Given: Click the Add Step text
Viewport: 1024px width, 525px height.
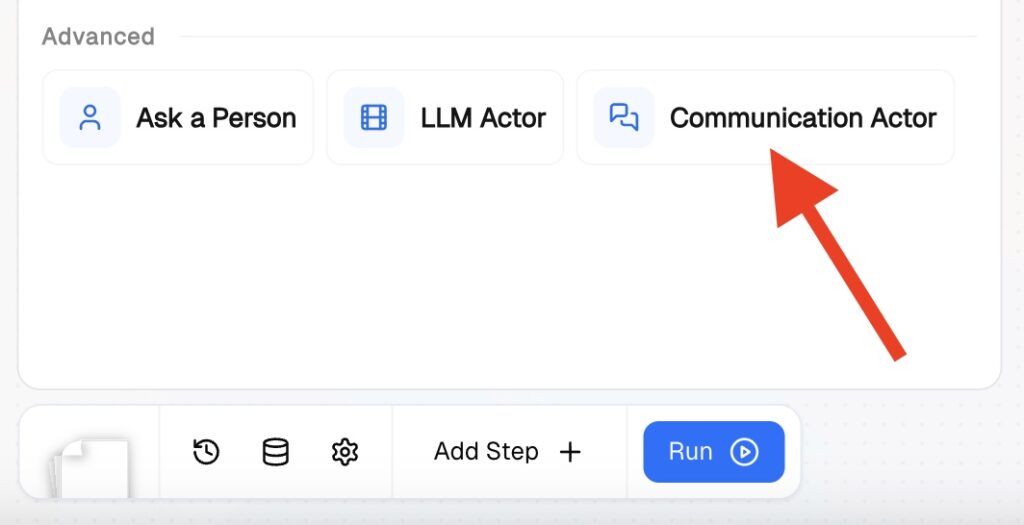Looking at the screenshot, I should 486,452.
